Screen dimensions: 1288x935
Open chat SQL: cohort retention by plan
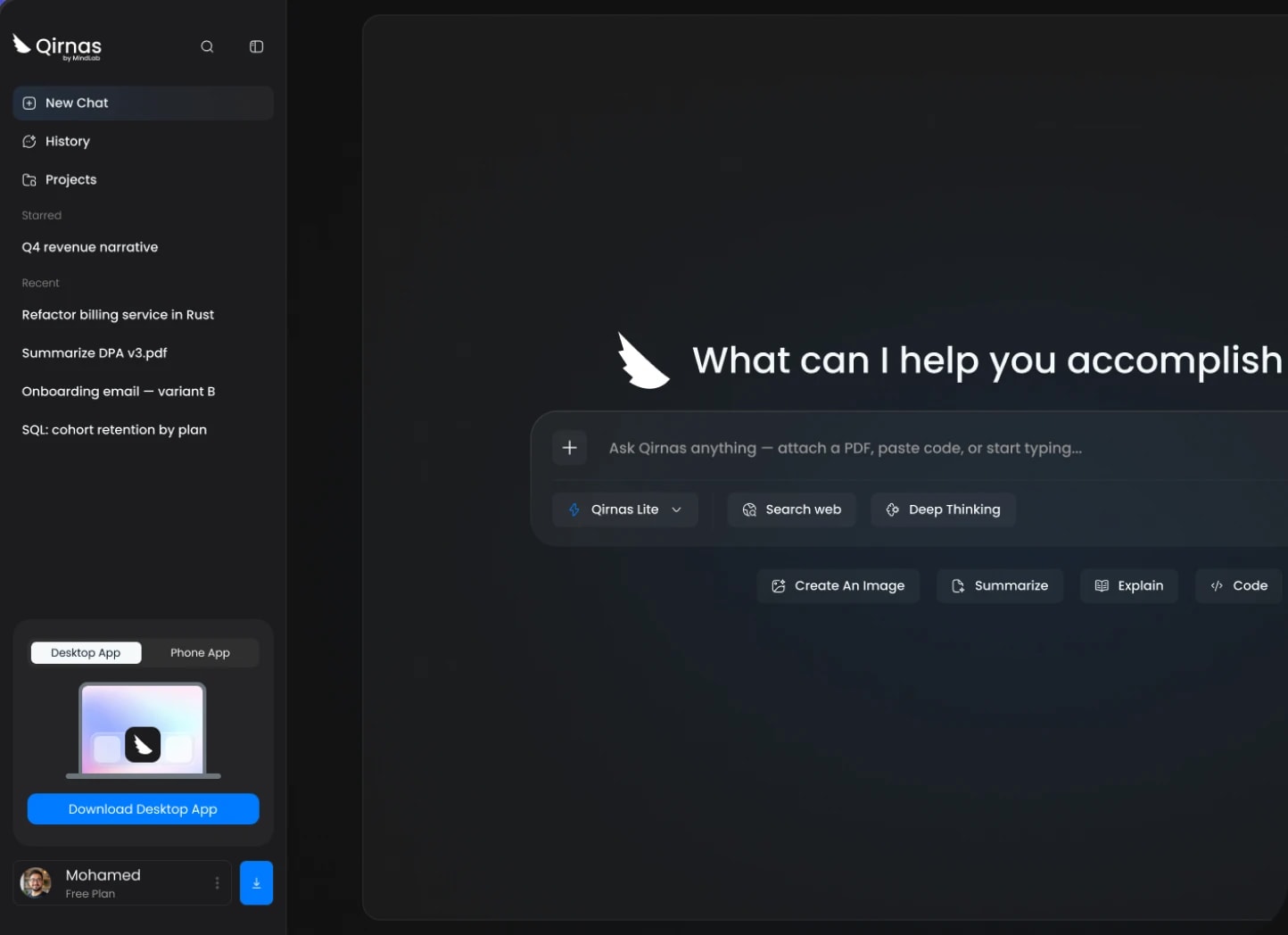(114, 430)
